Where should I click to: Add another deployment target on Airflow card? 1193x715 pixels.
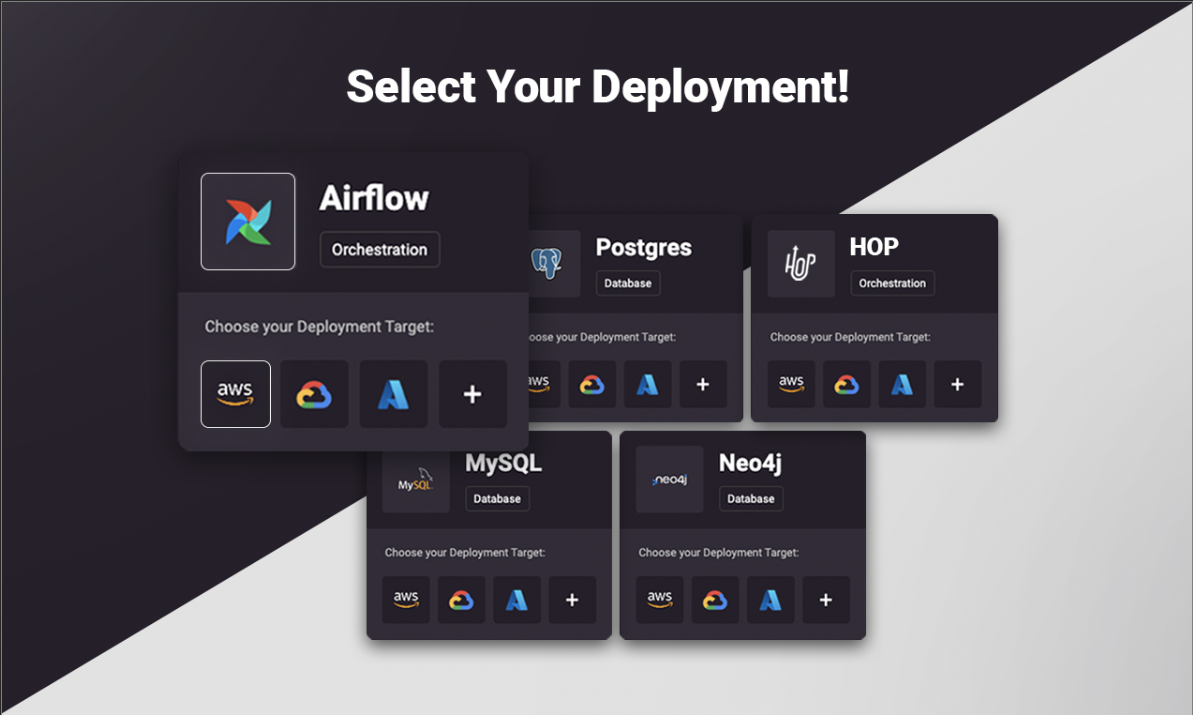coord(472,394)
